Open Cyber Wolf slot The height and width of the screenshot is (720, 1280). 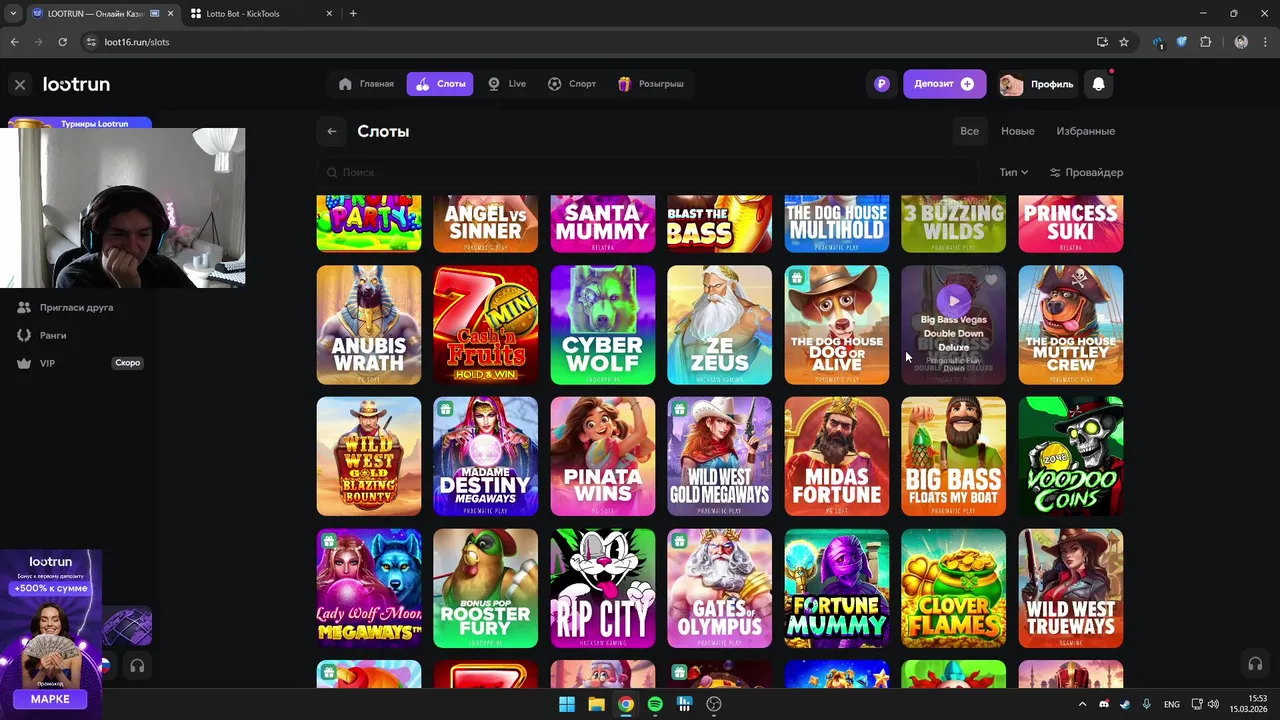(603, 325)
